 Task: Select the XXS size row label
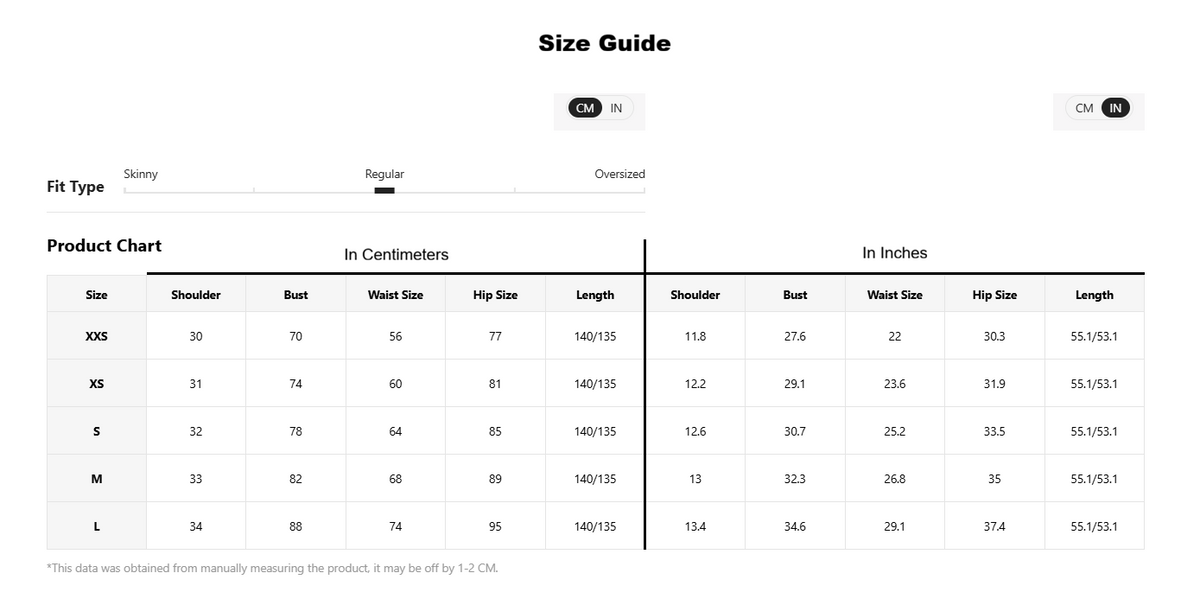pos(97,336)
